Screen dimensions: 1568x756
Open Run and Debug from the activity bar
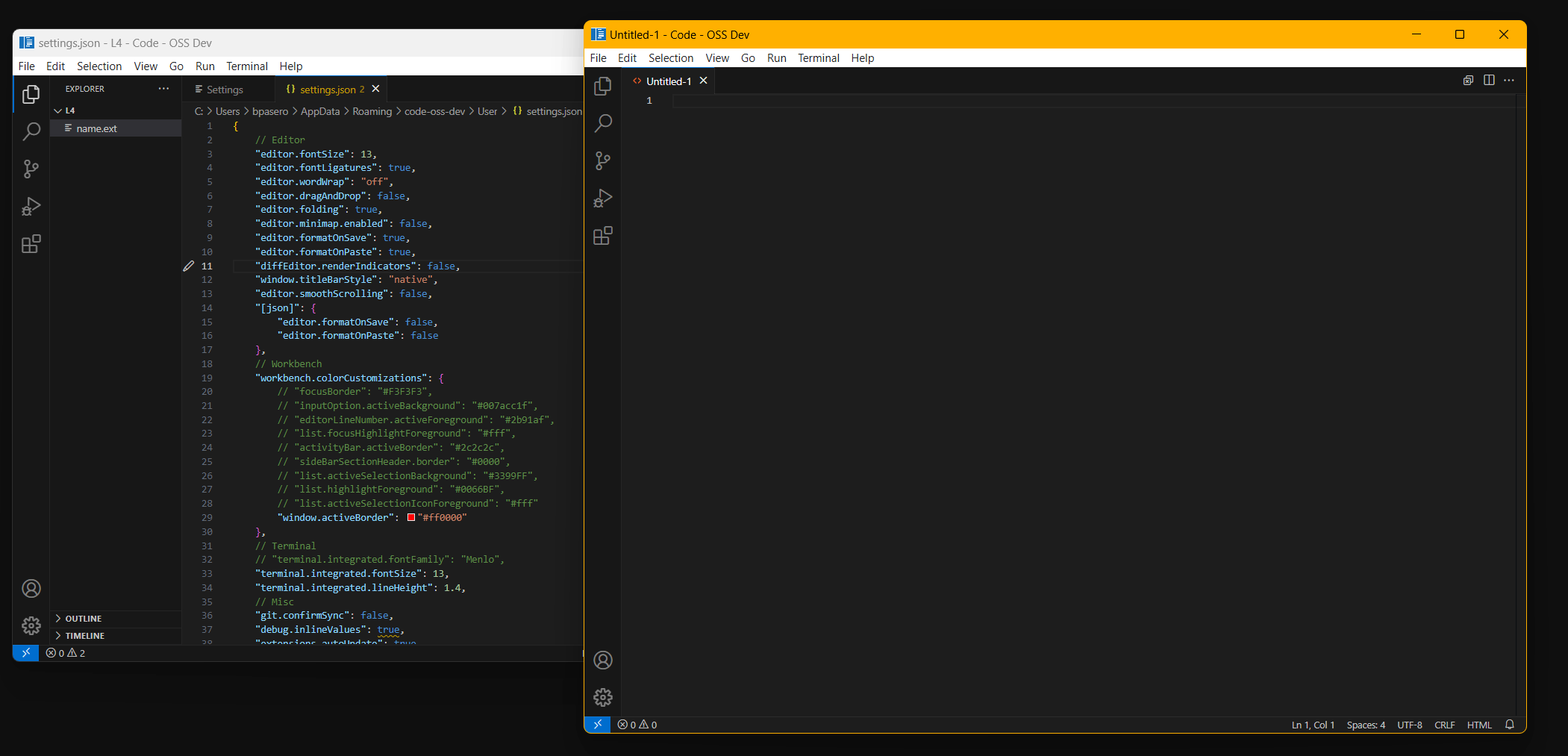[31, 206]
